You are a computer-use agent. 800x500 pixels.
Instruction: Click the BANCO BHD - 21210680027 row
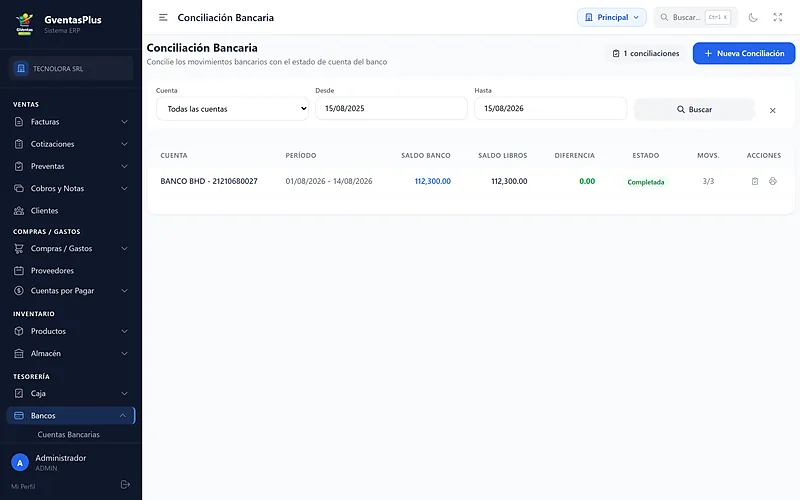[470, 181]
